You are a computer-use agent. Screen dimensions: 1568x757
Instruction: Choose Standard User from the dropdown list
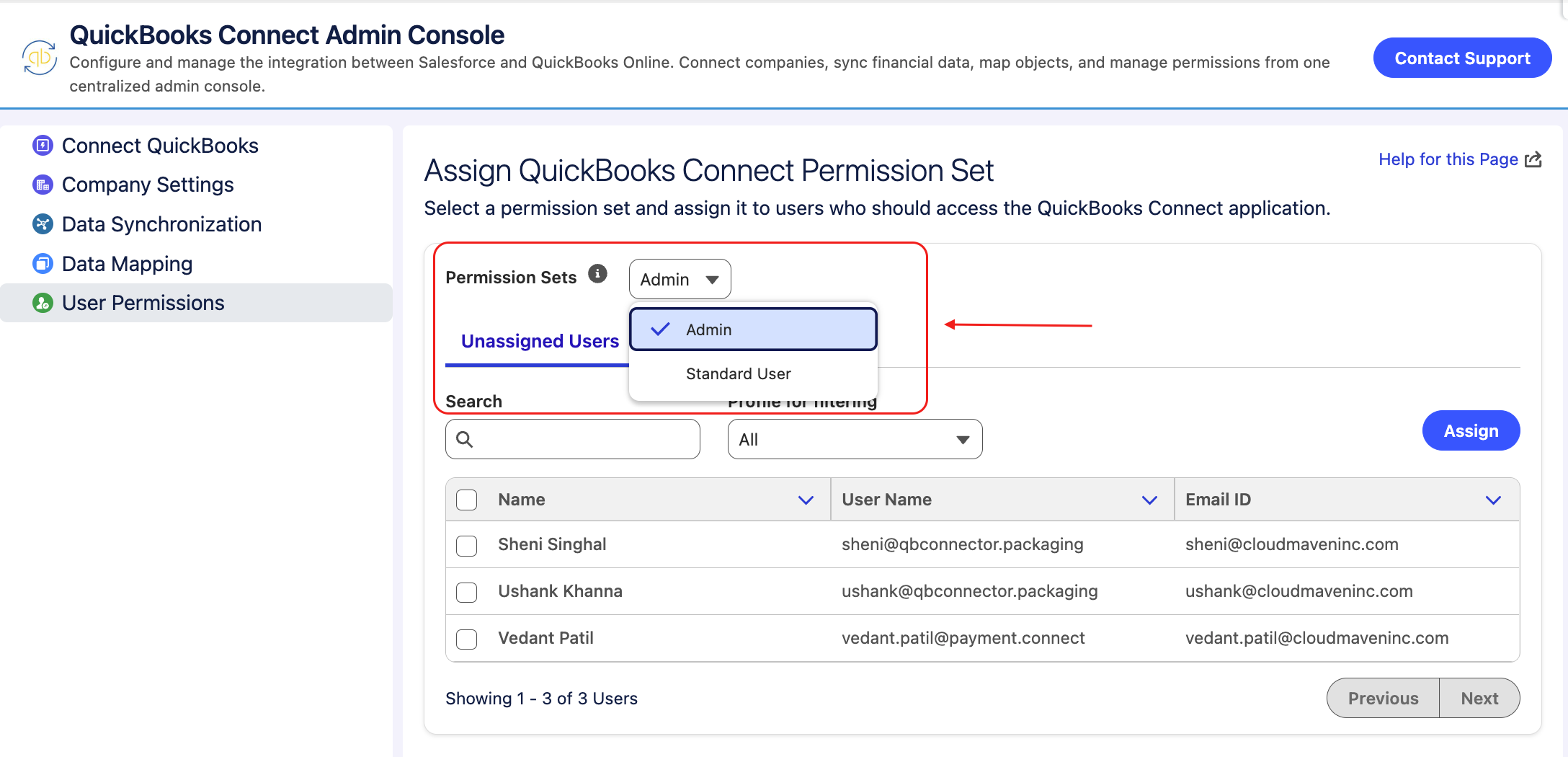pyautogui.click(x=738, y=373)
